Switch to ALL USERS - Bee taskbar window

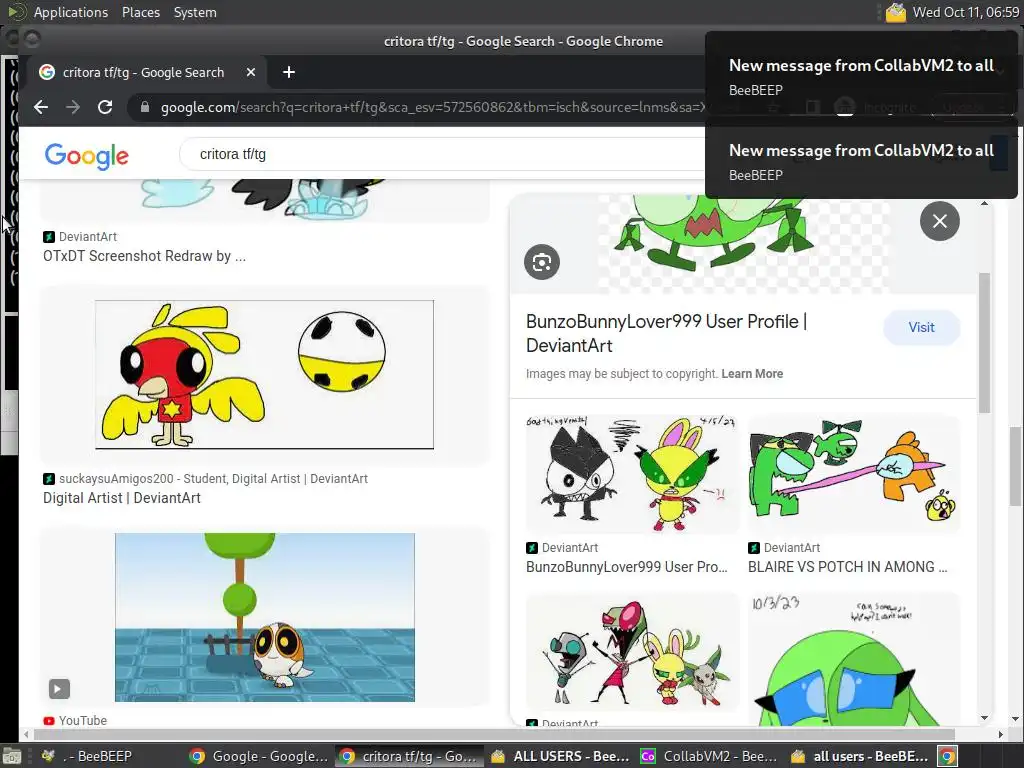pos(560,756)
